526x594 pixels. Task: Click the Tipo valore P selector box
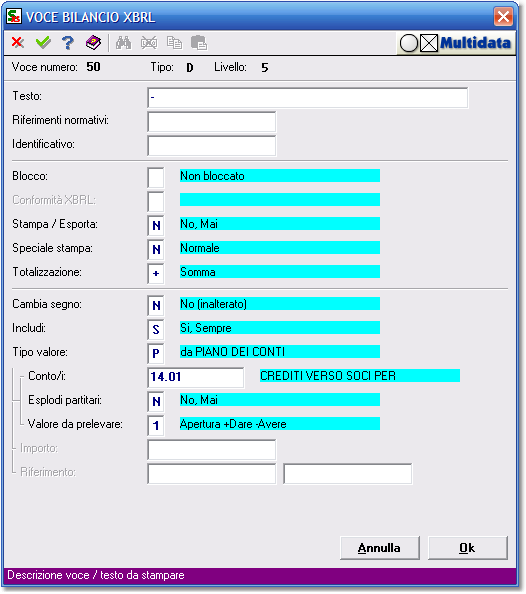(156, 353)
